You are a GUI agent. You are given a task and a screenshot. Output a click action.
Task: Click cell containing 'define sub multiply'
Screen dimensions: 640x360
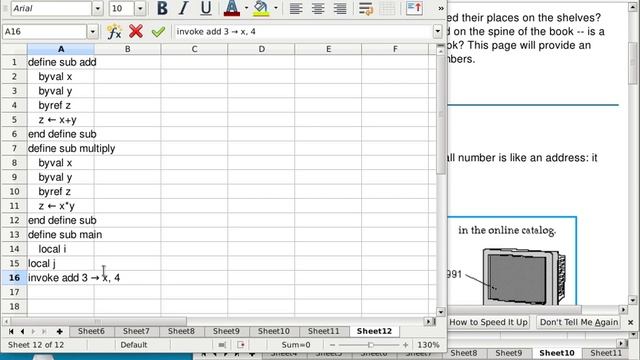click(61, 148)
